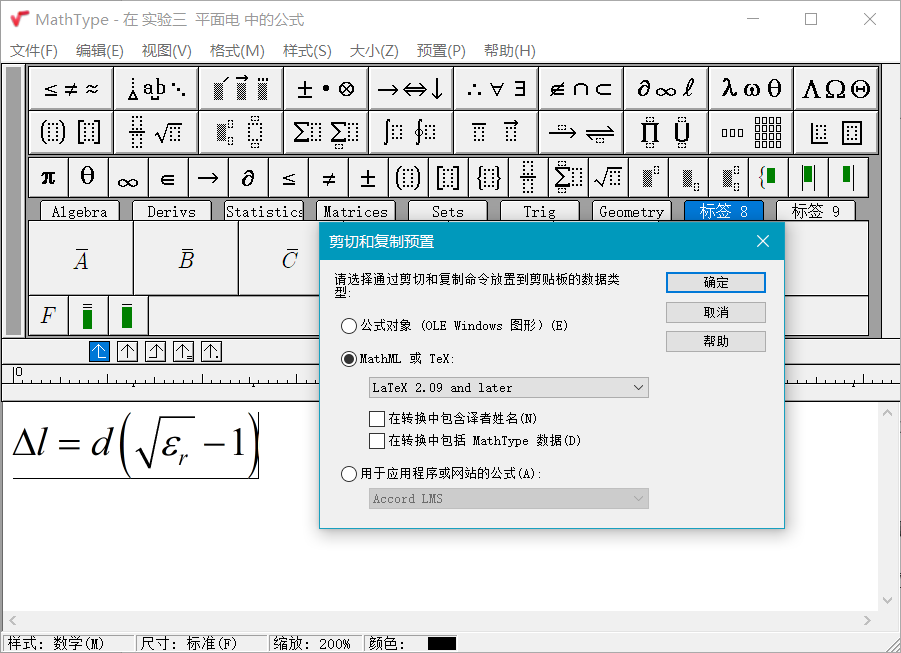This screenshot has width=901, height=653.
Task: Click the vertical scrollbar of the equation area
Action: click(886, 500)
